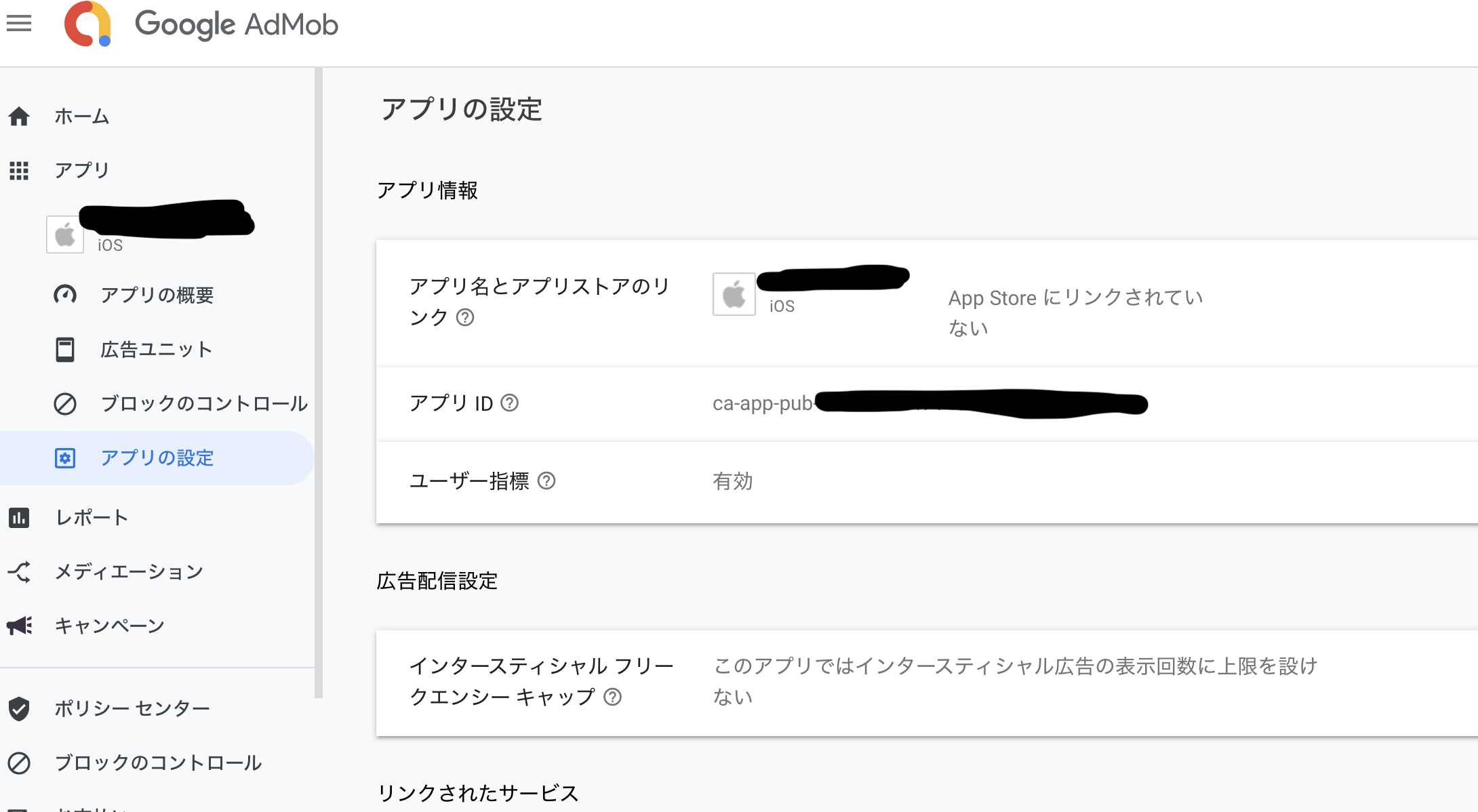Click the 広告ユニット icon
The height and width of the screenshot is (812, 1478).
tap(65, 350)
